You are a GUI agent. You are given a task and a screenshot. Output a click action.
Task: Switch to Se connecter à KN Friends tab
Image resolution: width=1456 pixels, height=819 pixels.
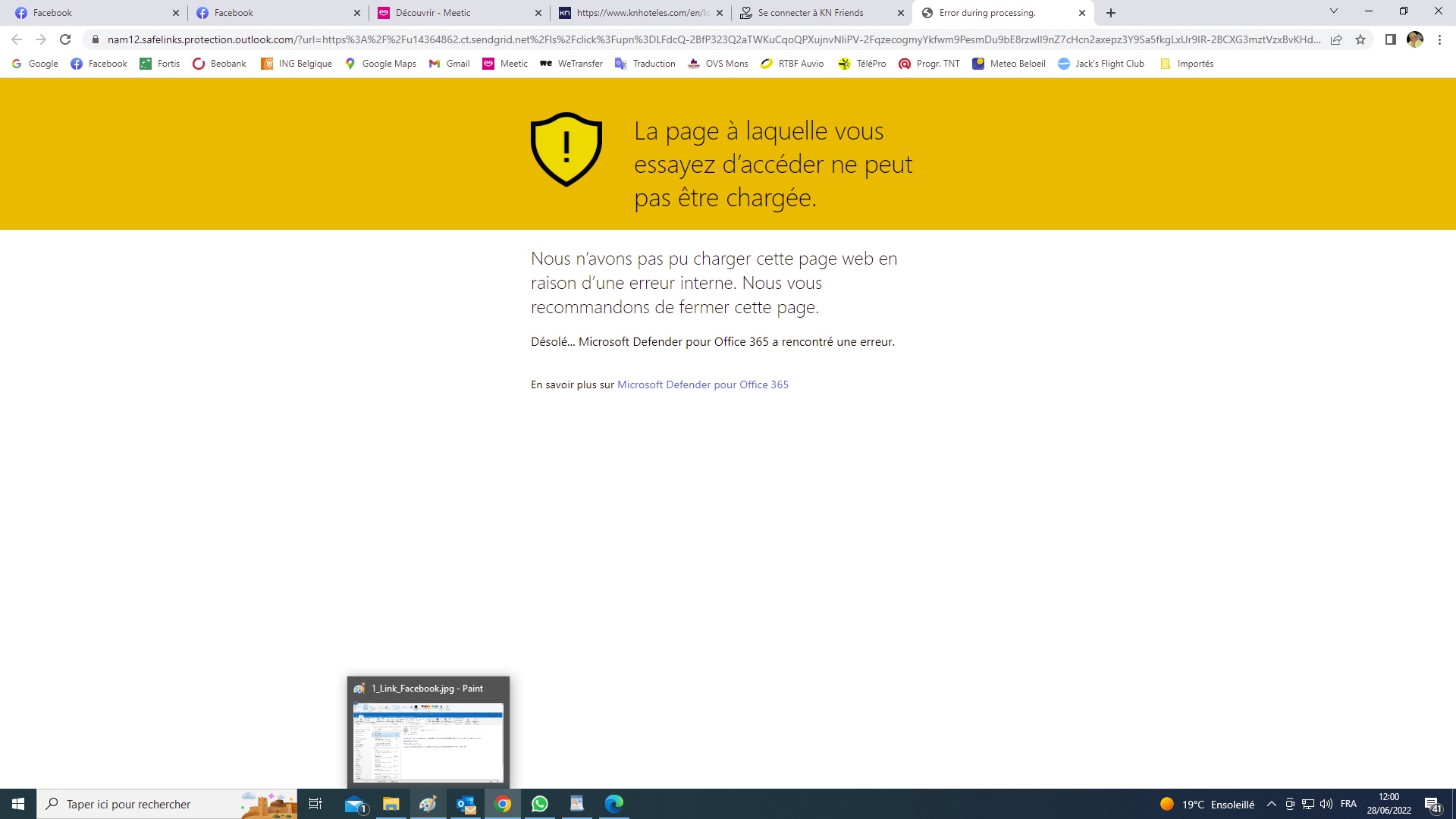point(810,13)
